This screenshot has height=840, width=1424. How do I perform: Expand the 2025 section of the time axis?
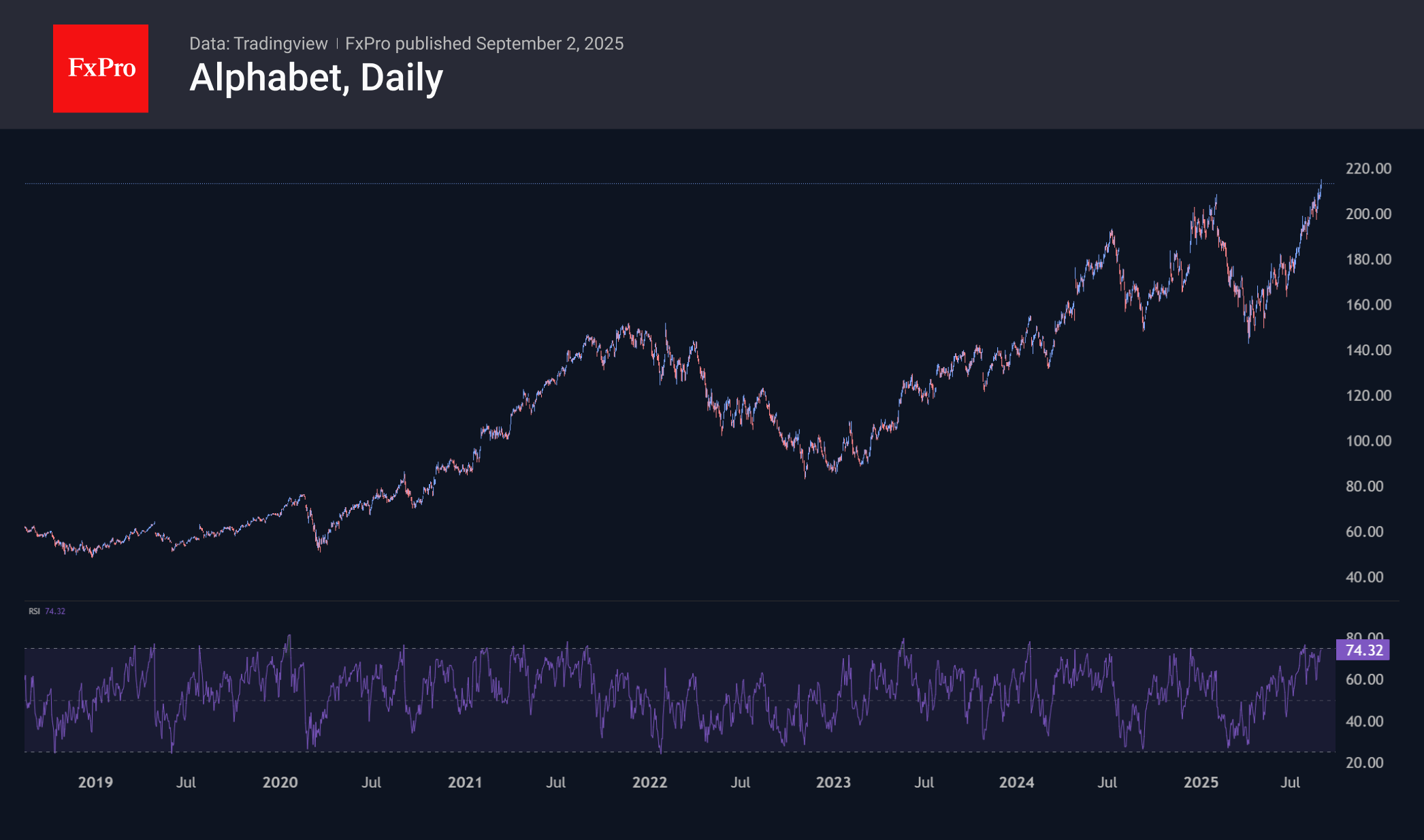point(1201,783)
